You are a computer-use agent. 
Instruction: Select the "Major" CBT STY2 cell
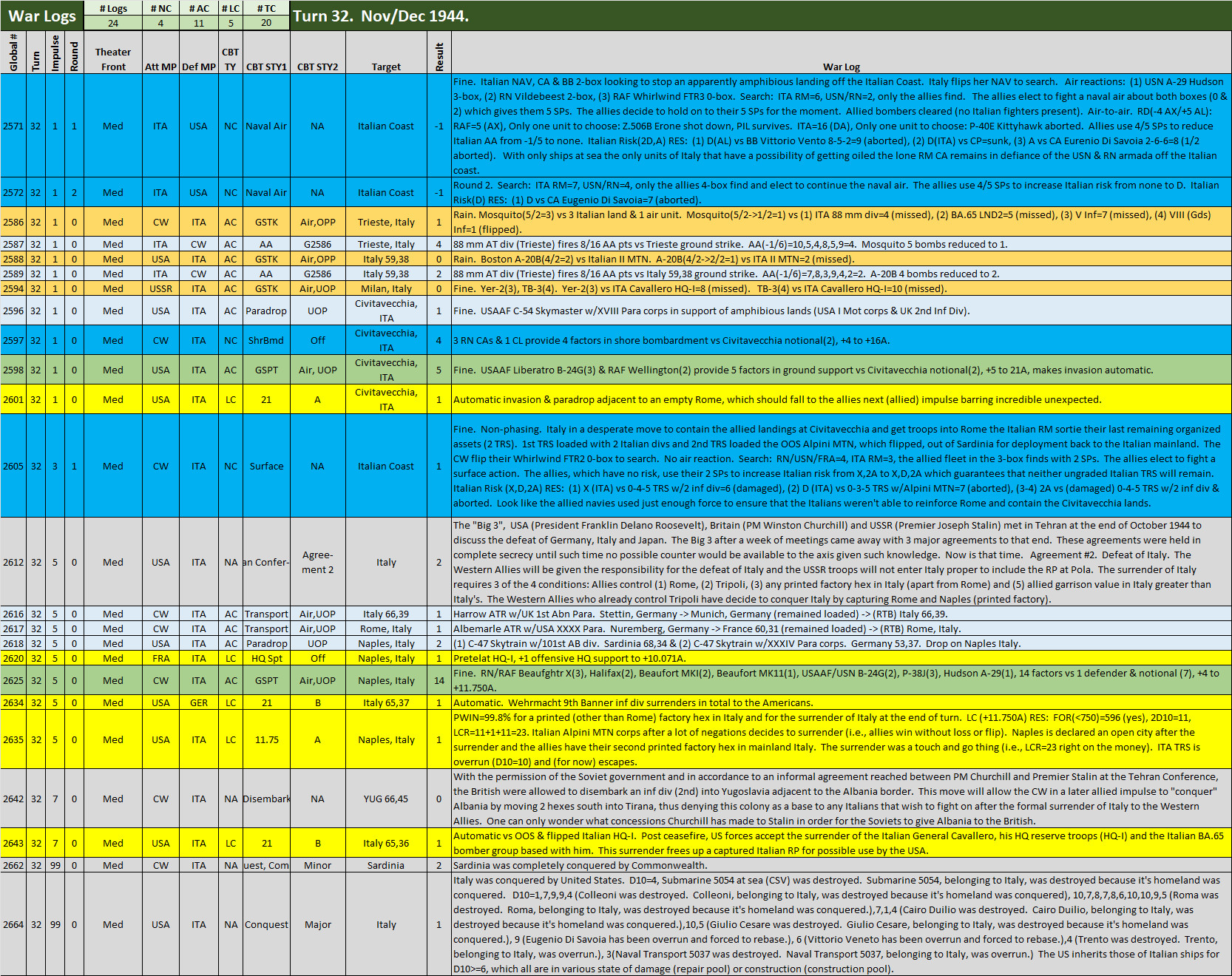coord(317,924)
